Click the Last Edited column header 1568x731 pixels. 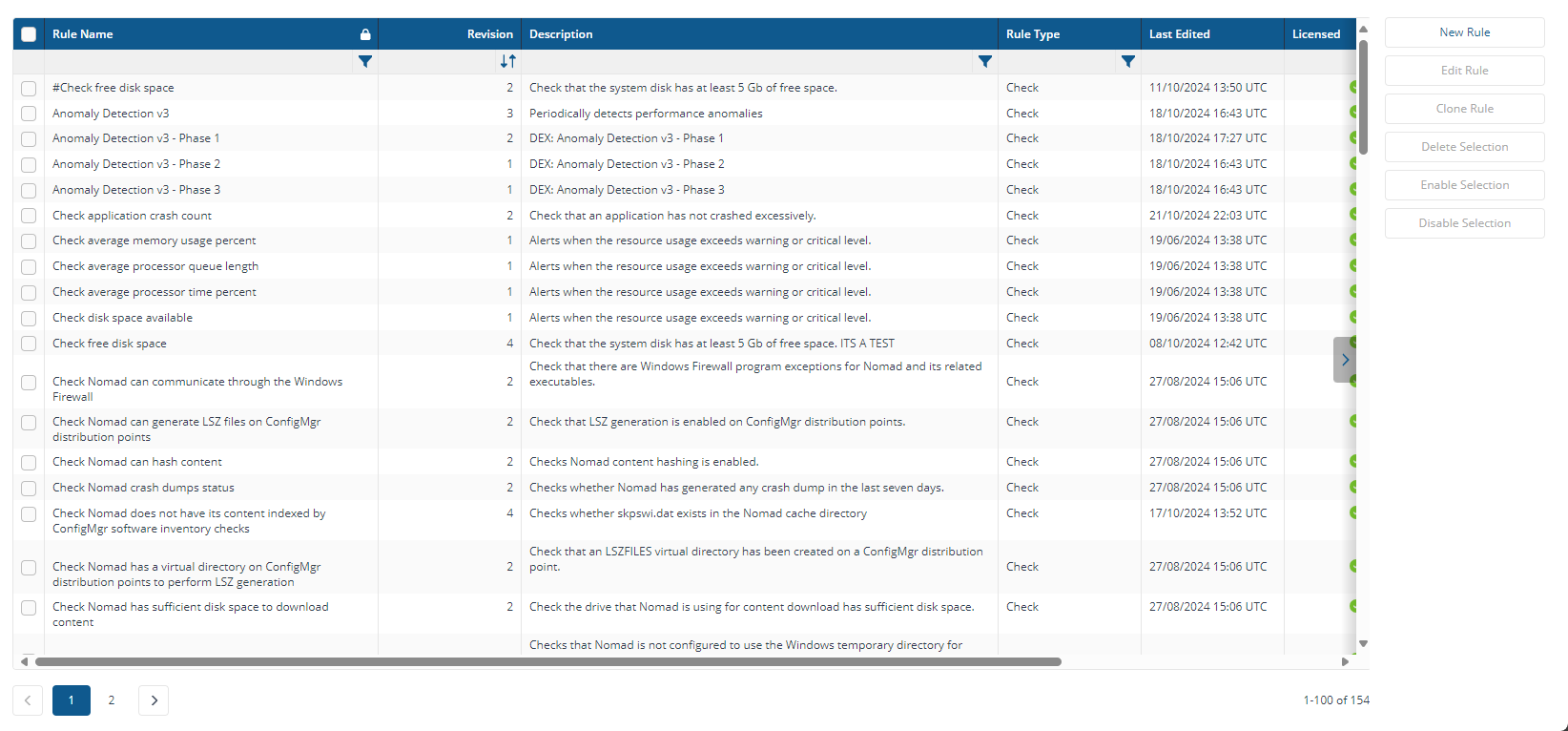click(1179, 34)
